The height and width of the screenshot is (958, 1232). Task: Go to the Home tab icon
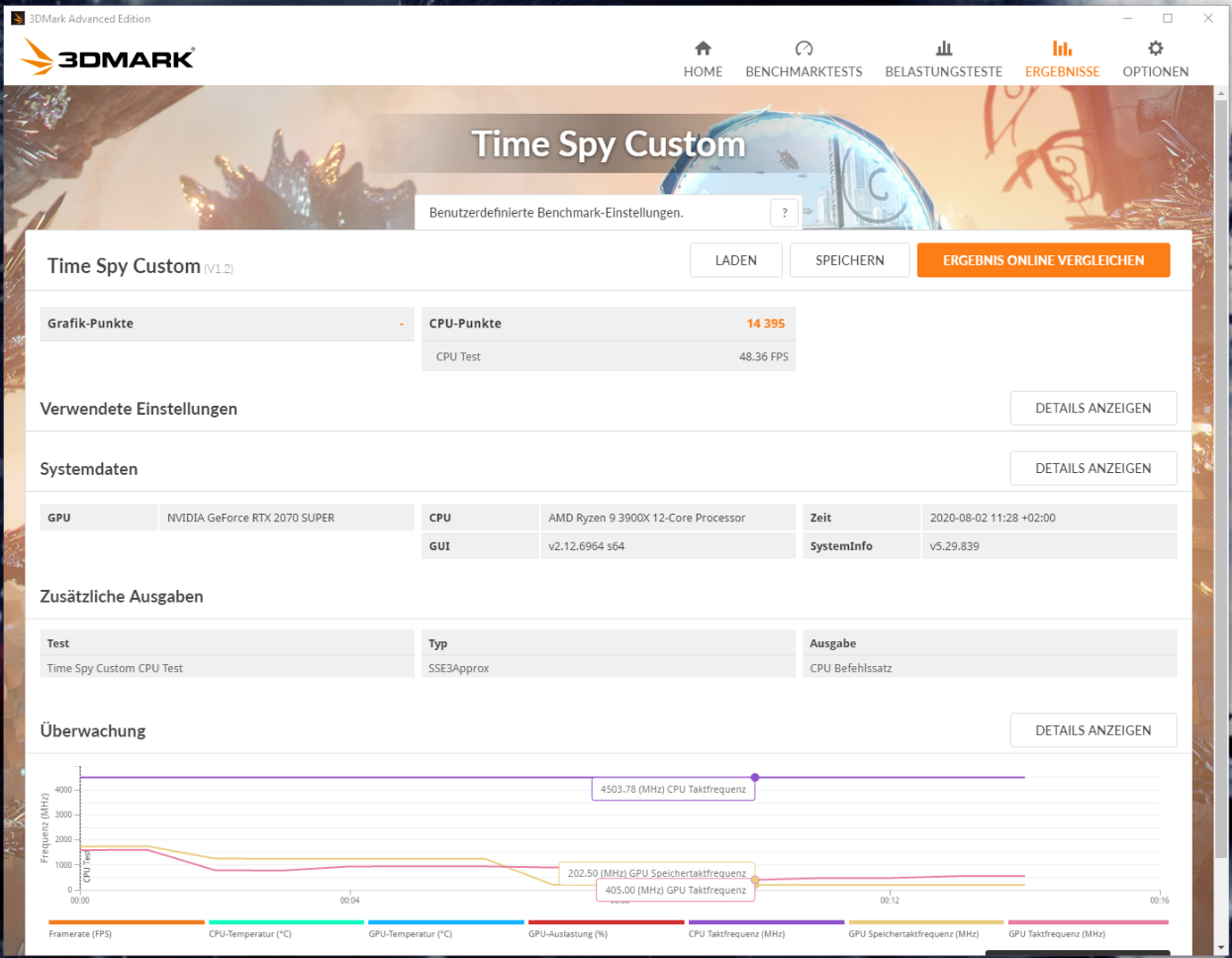pyautogui.click(x=703, y=48)
